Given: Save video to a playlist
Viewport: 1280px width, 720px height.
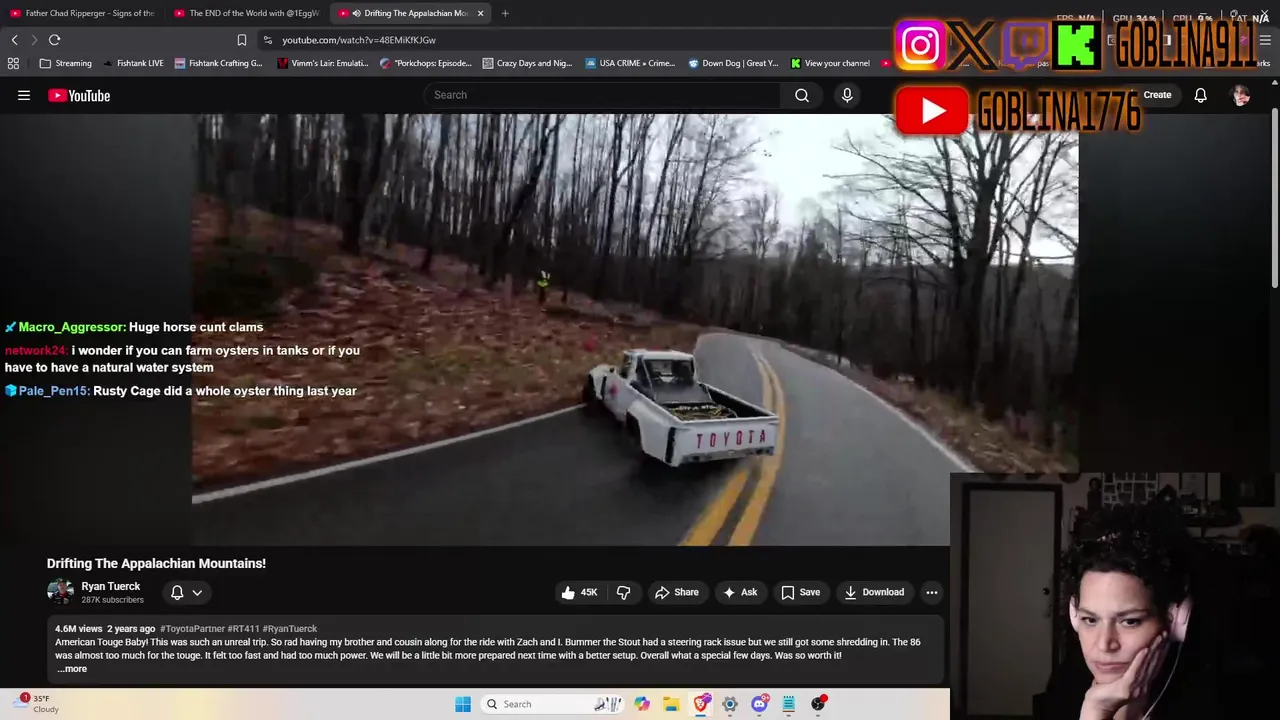Looking at the screenshot, I should (x=800, y=592).
